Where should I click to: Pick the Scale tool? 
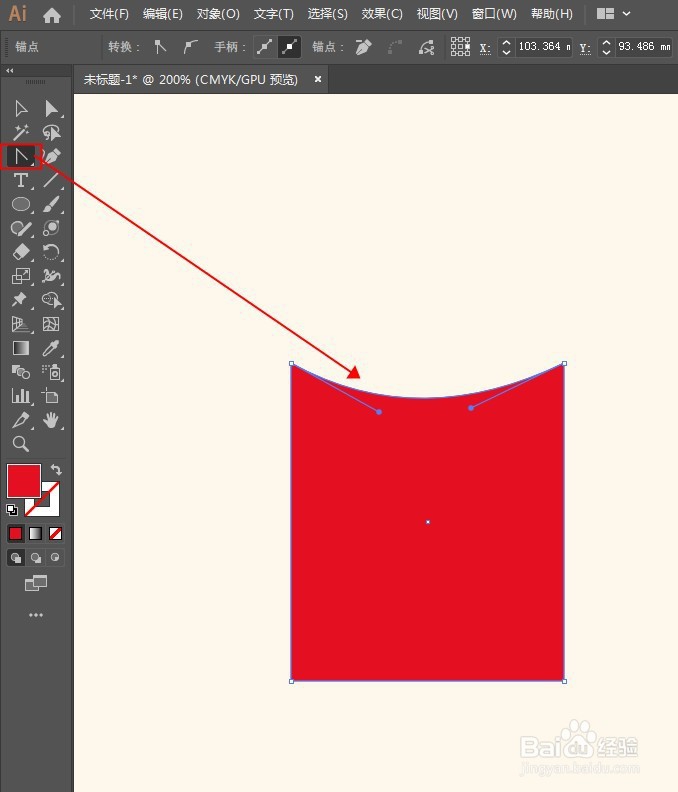coord(21,276)
